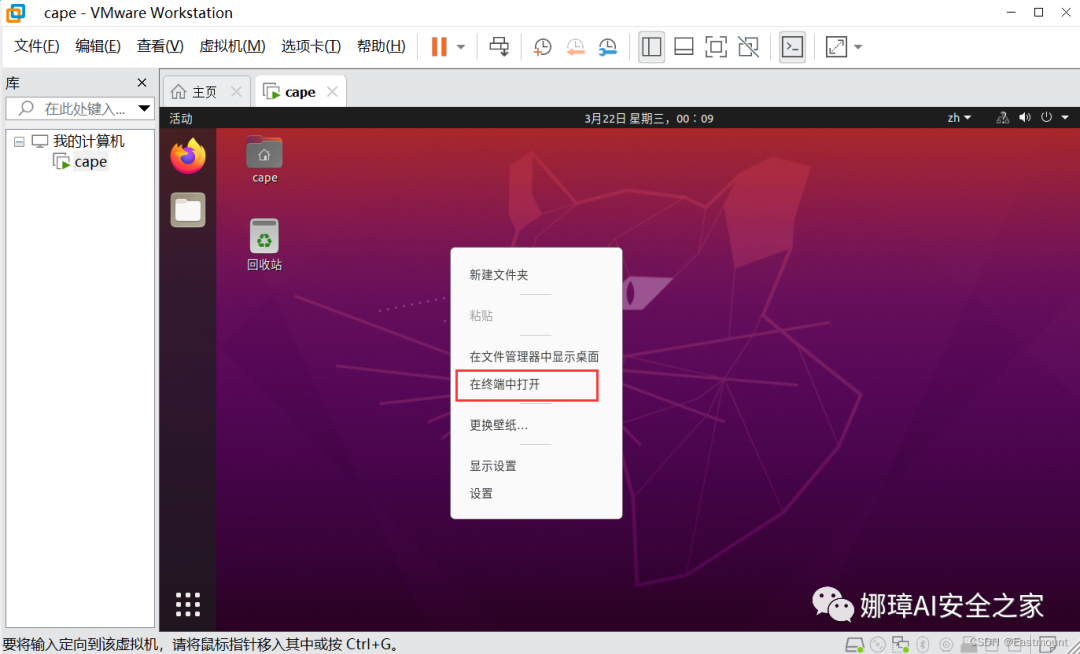Open the 选项卡(T) menu
The image size is (1080, 654).
(311, 46)
